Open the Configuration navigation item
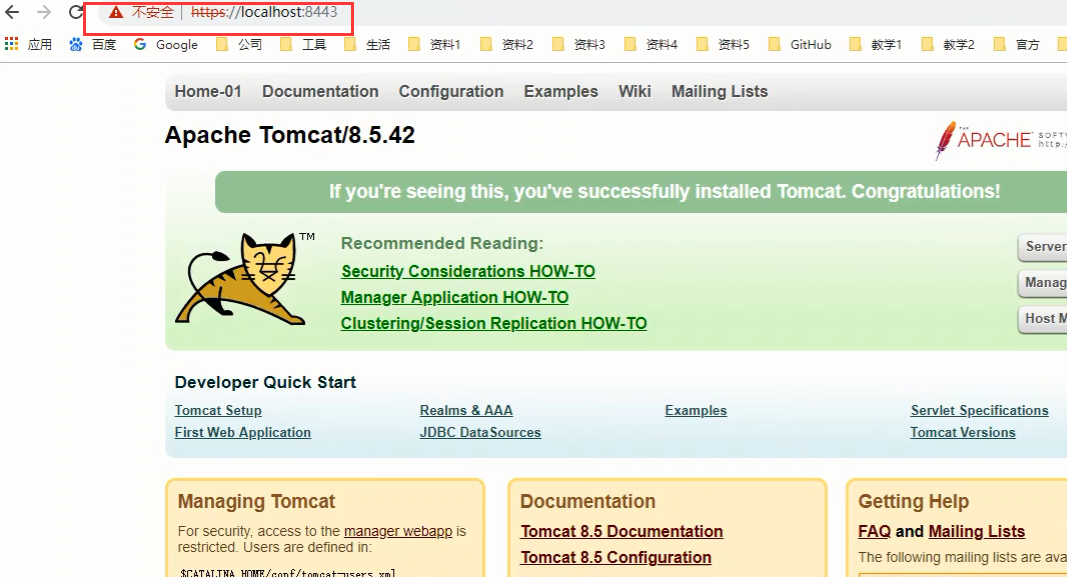The width and height of the screenshot is (1067, 577). coord(451,91)
